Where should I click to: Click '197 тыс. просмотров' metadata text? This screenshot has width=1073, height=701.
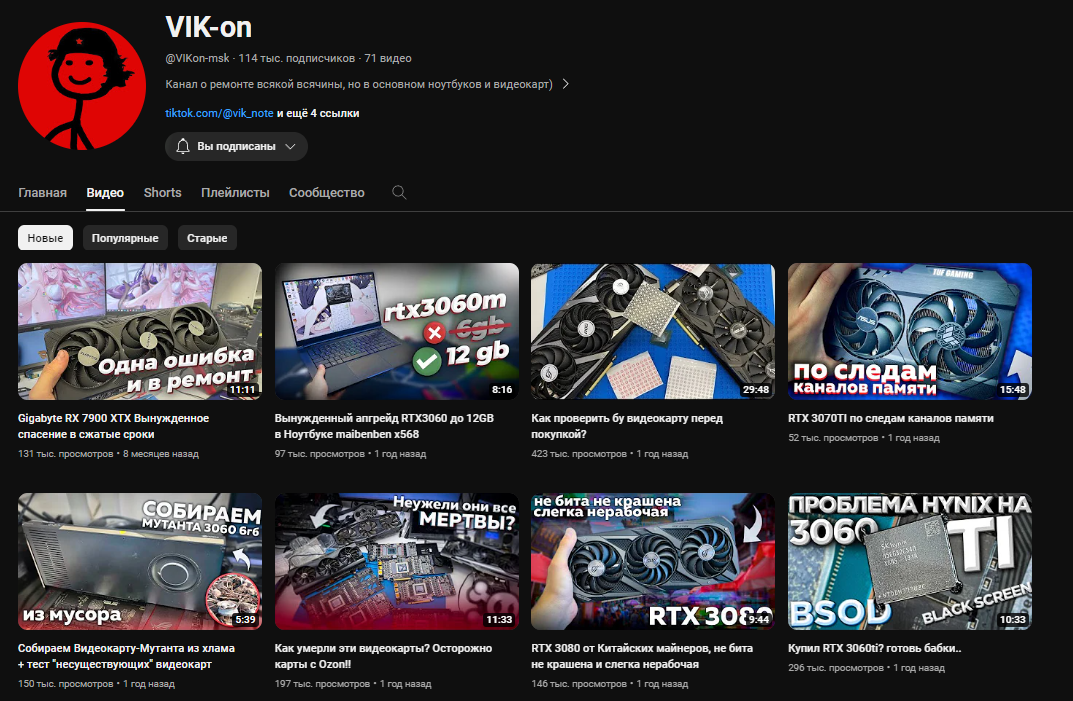pyautogui.click(x=322, y=684)
